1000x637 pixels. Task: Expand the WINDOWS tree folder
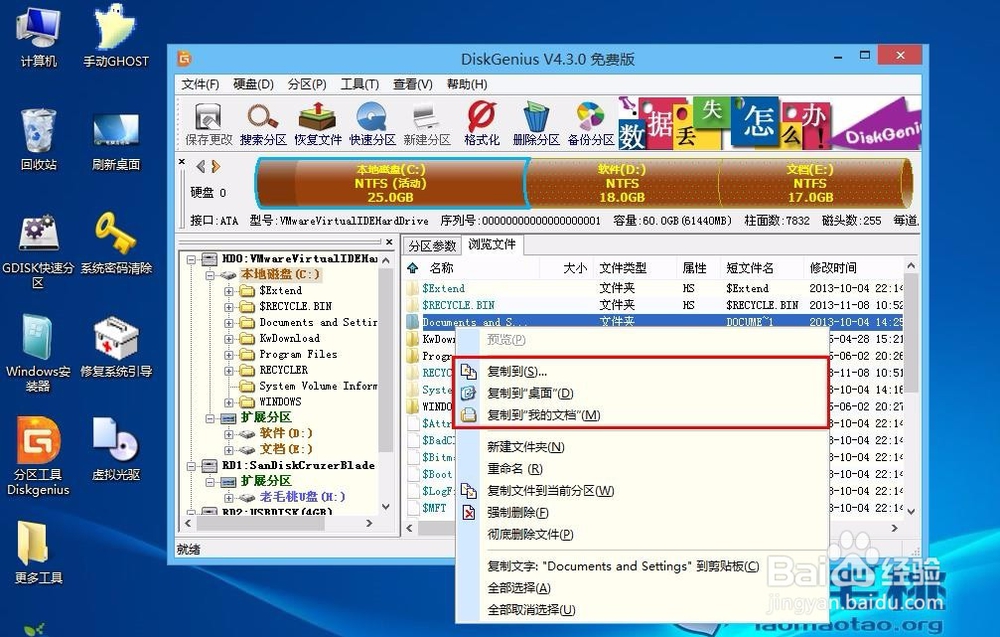pyautogui.click(x=228, y=402)
